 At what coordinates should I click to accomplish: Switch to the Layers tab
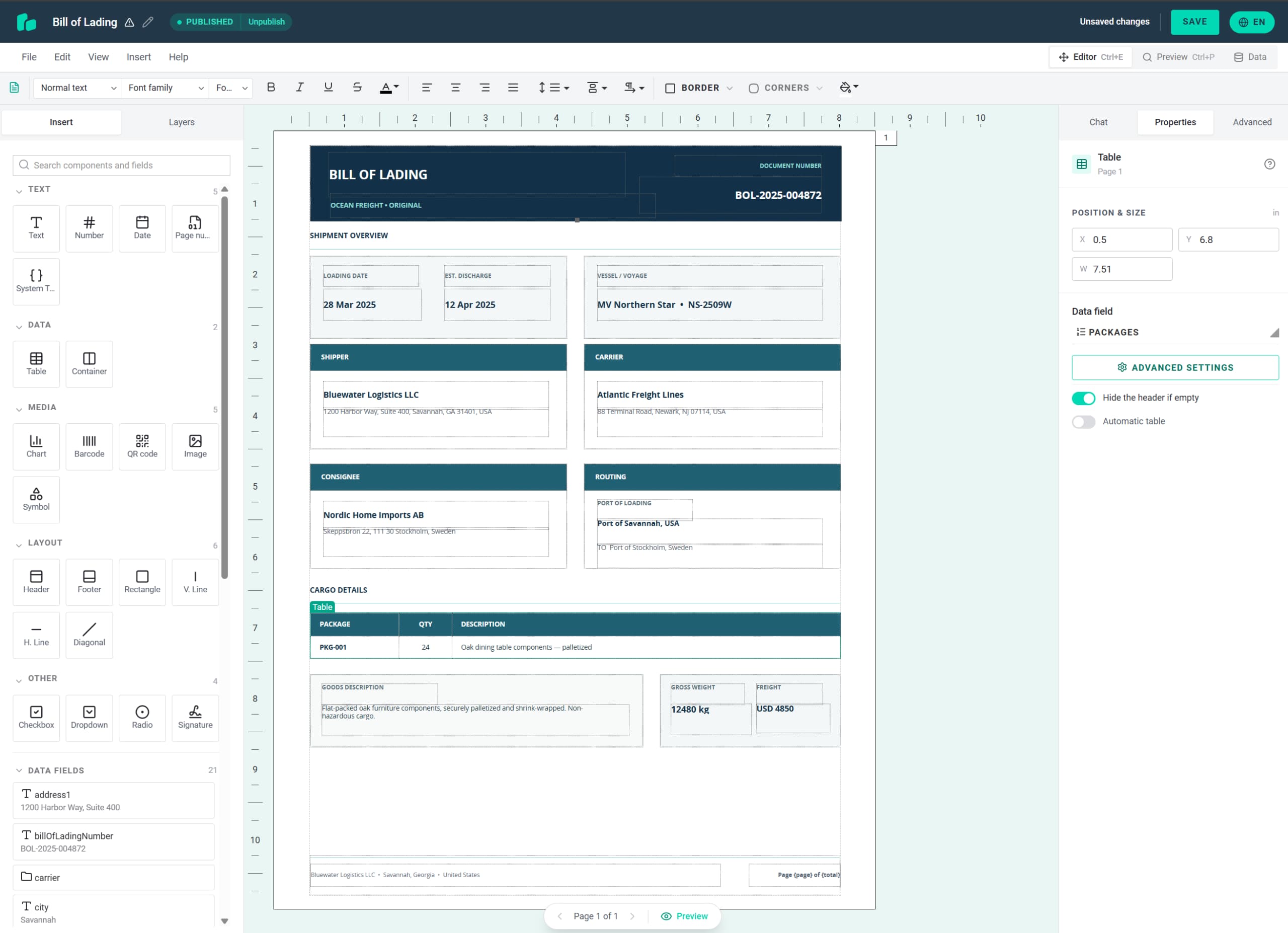[181, 122]
